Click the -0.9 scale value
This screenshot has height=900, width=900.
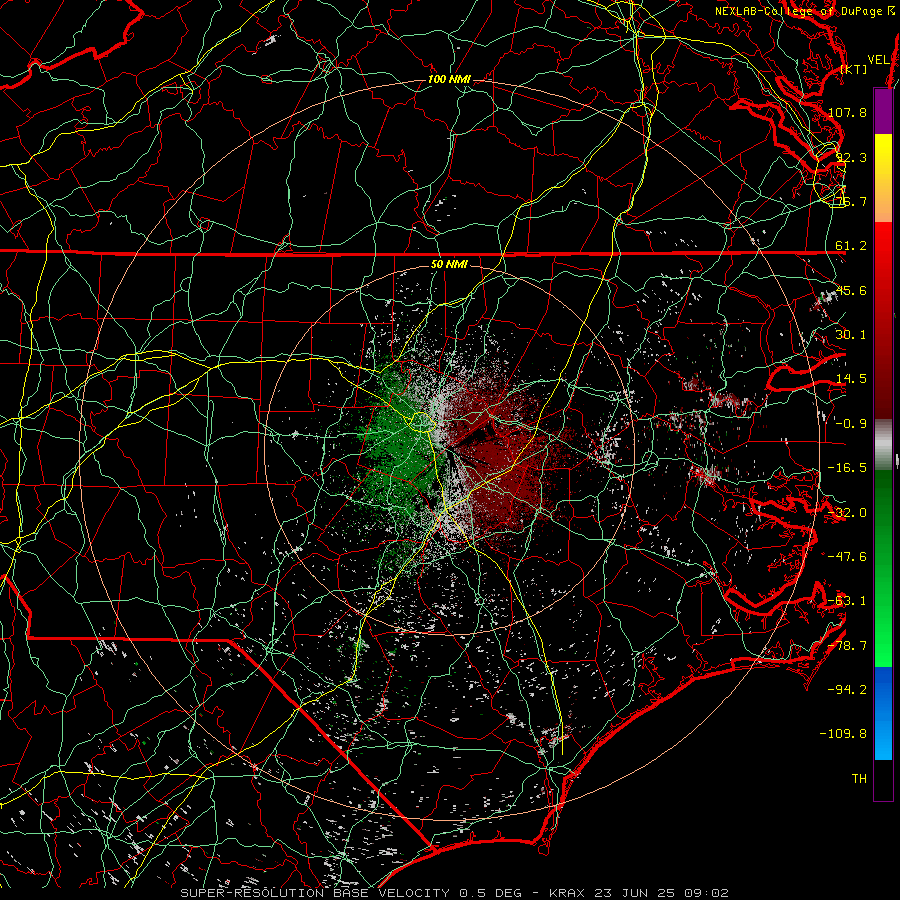(x=851, y=424)
